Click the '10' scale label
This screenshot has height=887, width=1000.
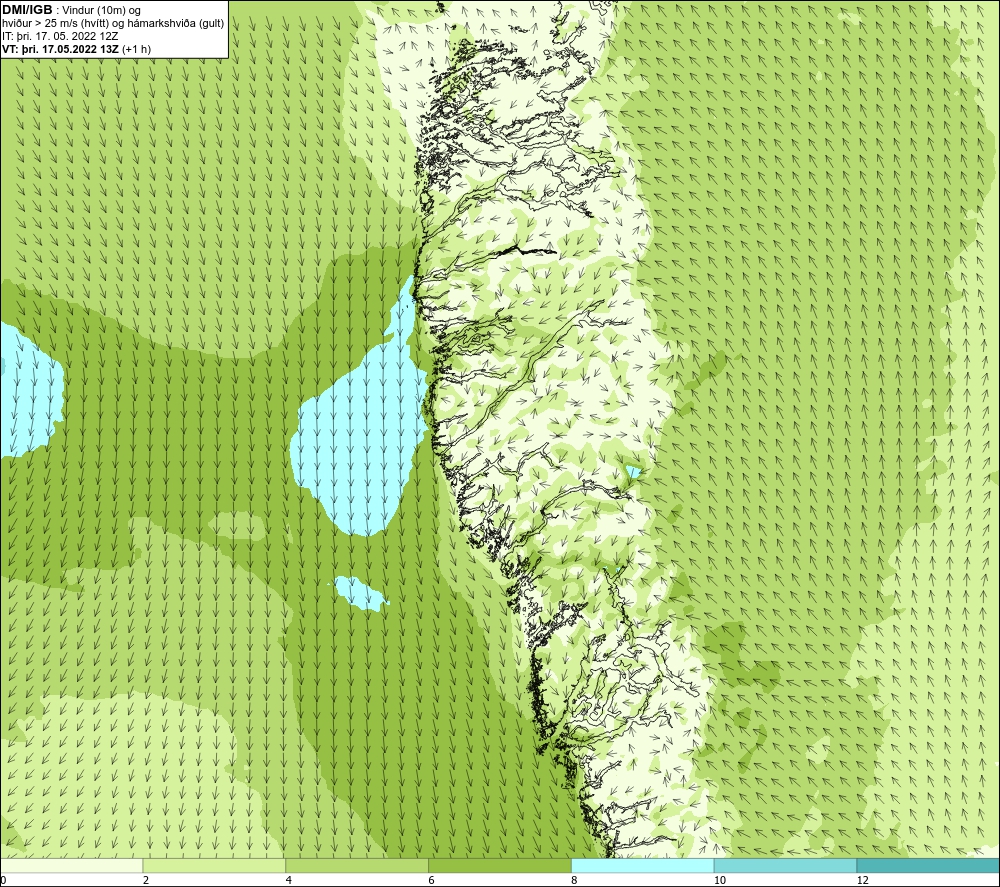(x=720, y=880)
